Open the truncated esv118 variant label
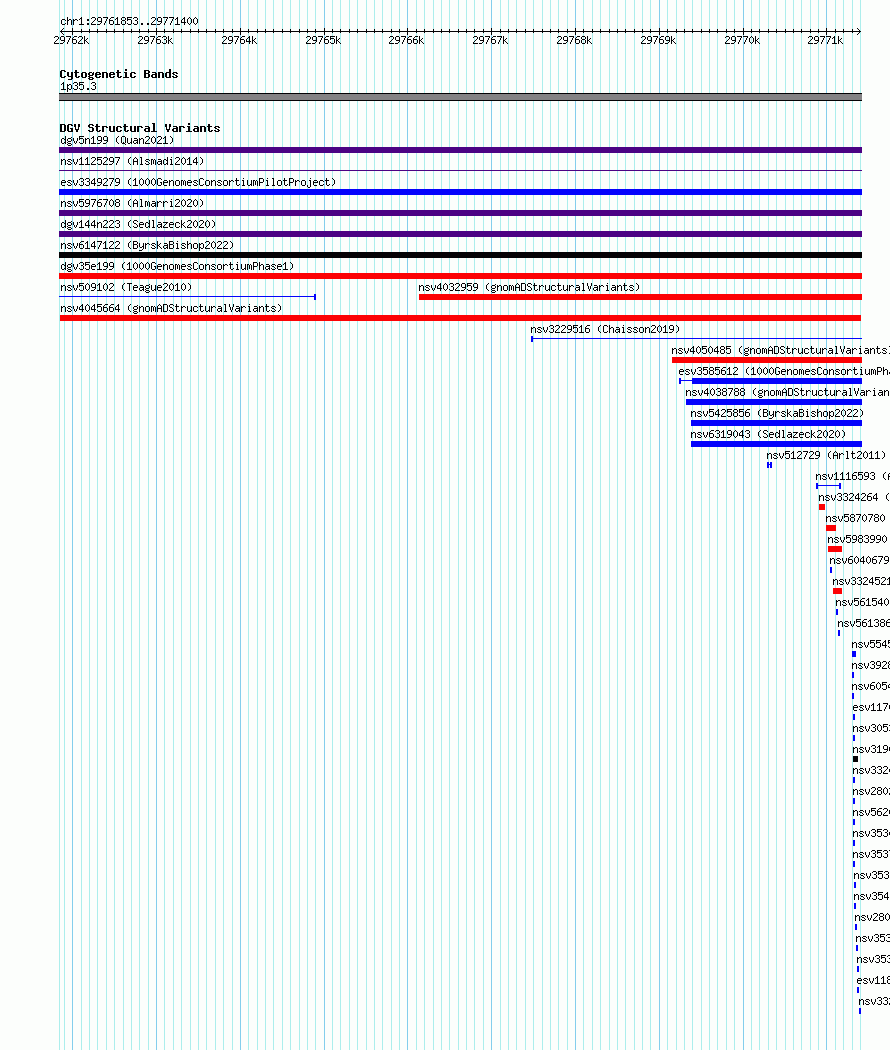The width and height of the screenshot is (890, 1050). 873,980
